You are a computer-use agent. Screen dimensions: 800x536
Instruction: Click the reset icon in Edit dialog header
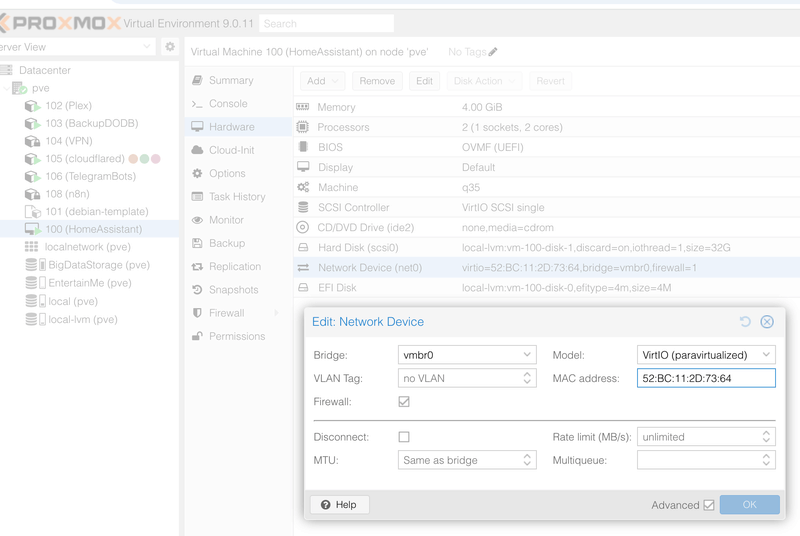(x=745, y=321)
